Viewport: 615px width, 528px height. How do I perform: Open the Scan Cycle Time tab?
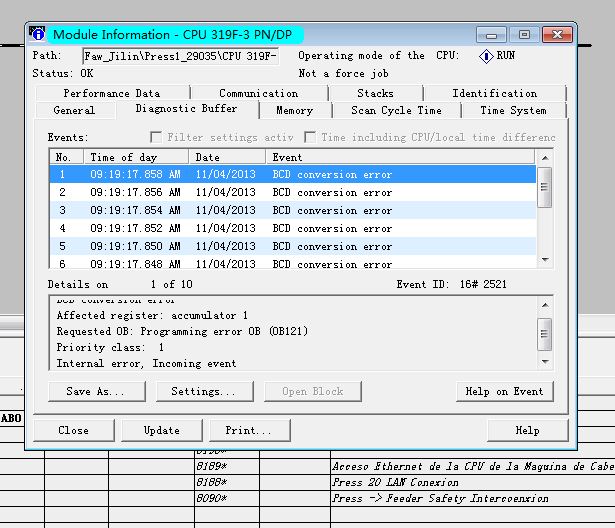396,110
